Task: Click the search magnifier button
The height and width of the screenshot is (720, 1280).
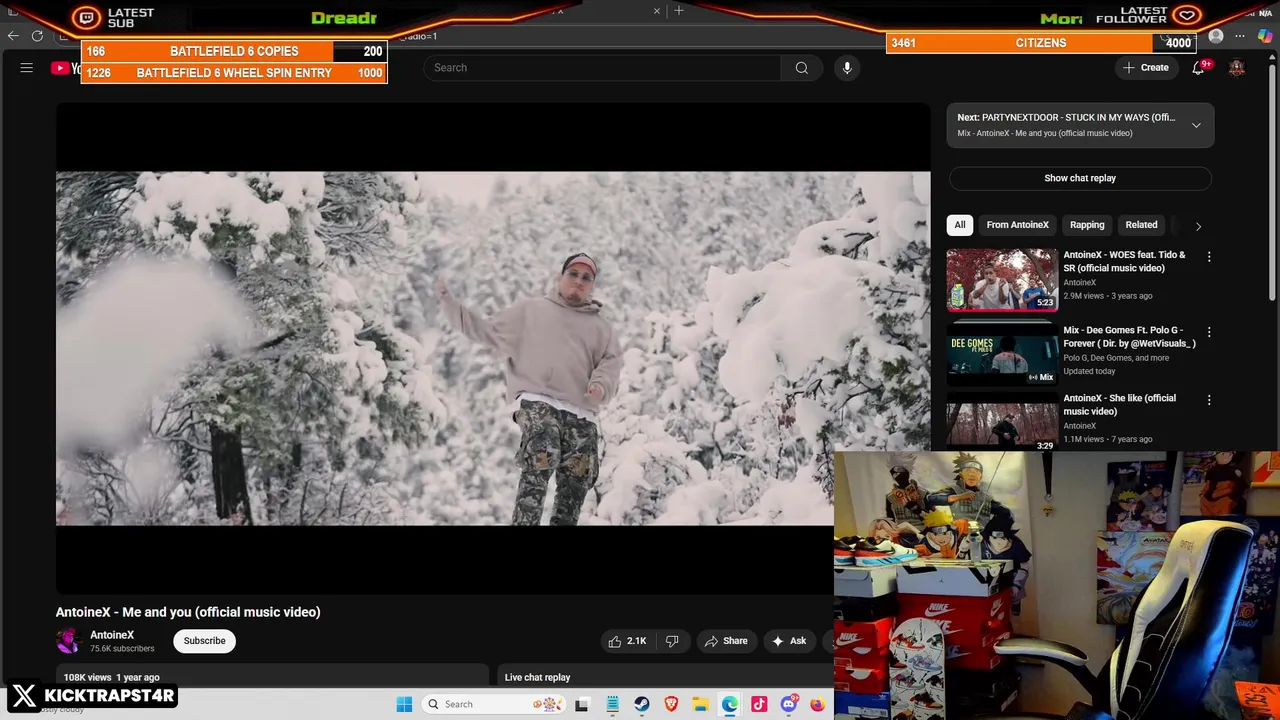Action: (802, 68)
